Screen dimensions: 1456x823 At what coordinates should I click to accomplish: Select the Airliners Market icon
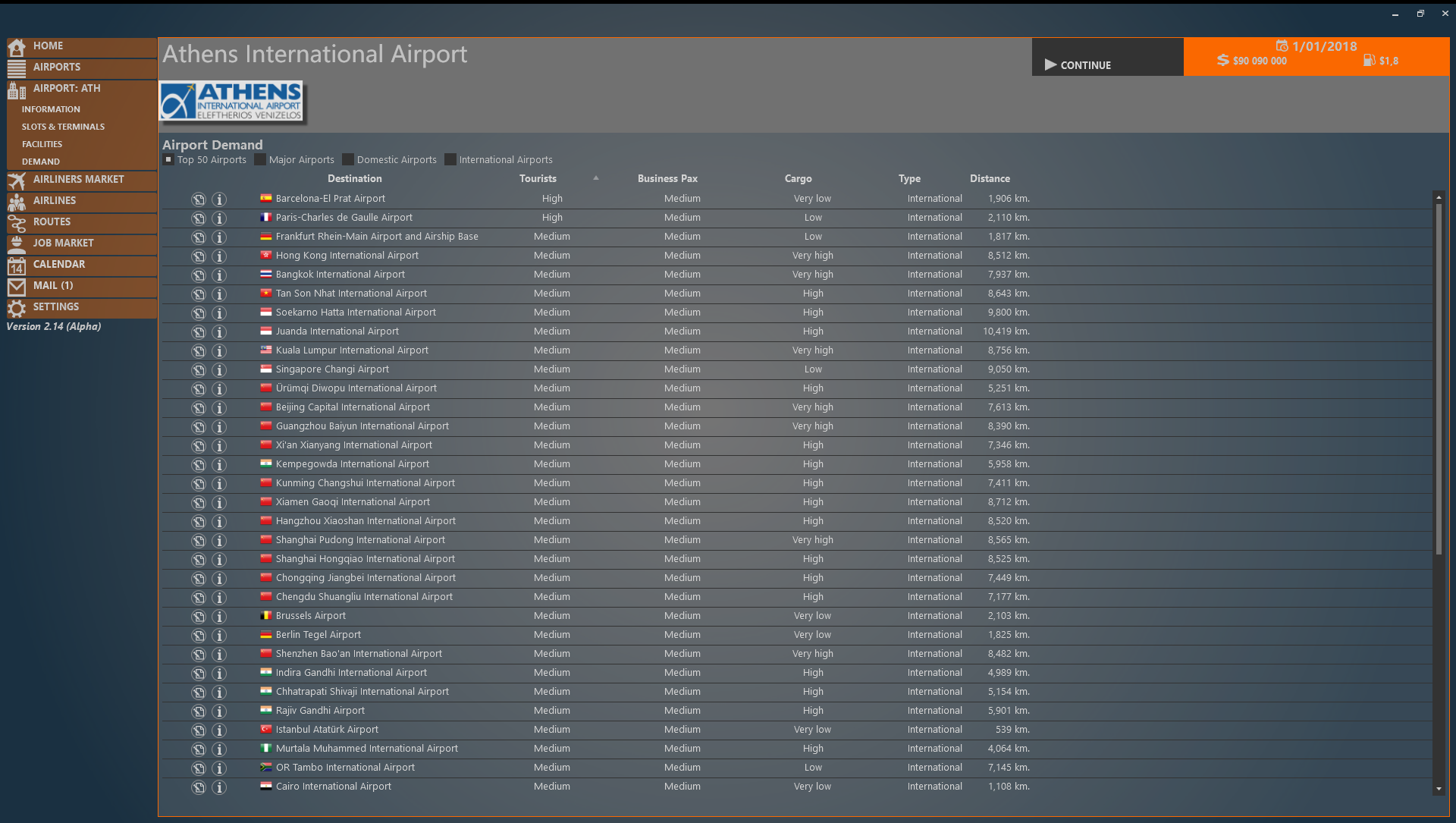17,179
